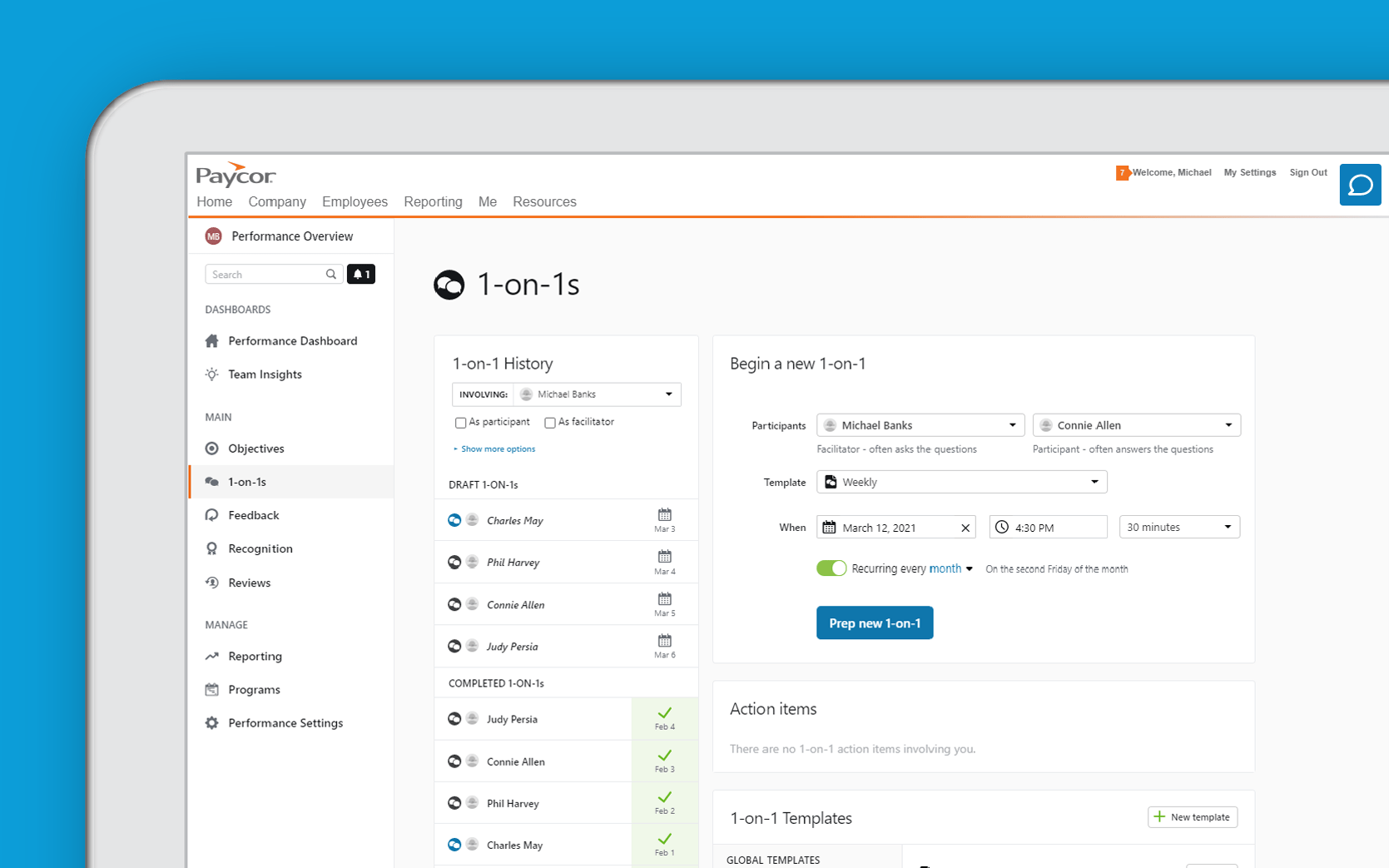Click the search magnifier icon in sidebar
This screenshot has height=868, width=1389.
(x=331, y=274)
